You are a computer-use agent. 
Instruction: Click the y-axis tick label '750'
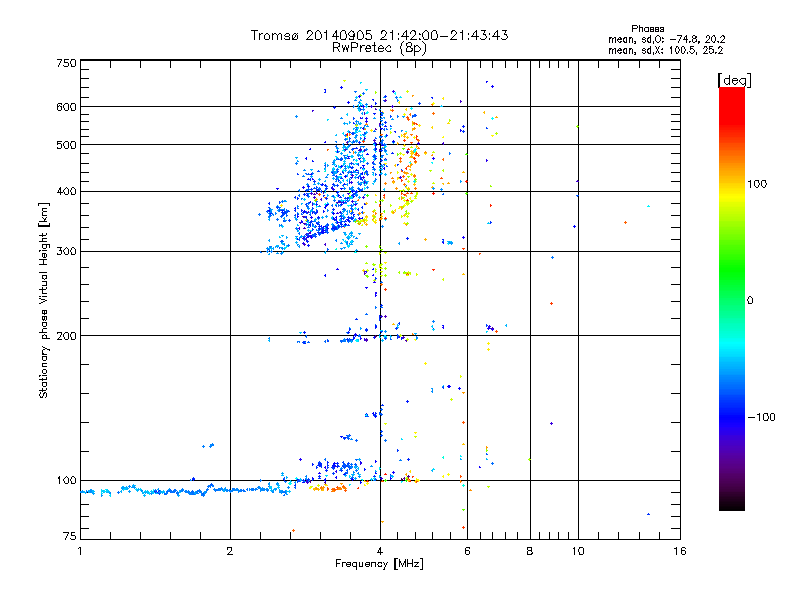(66, 63)
